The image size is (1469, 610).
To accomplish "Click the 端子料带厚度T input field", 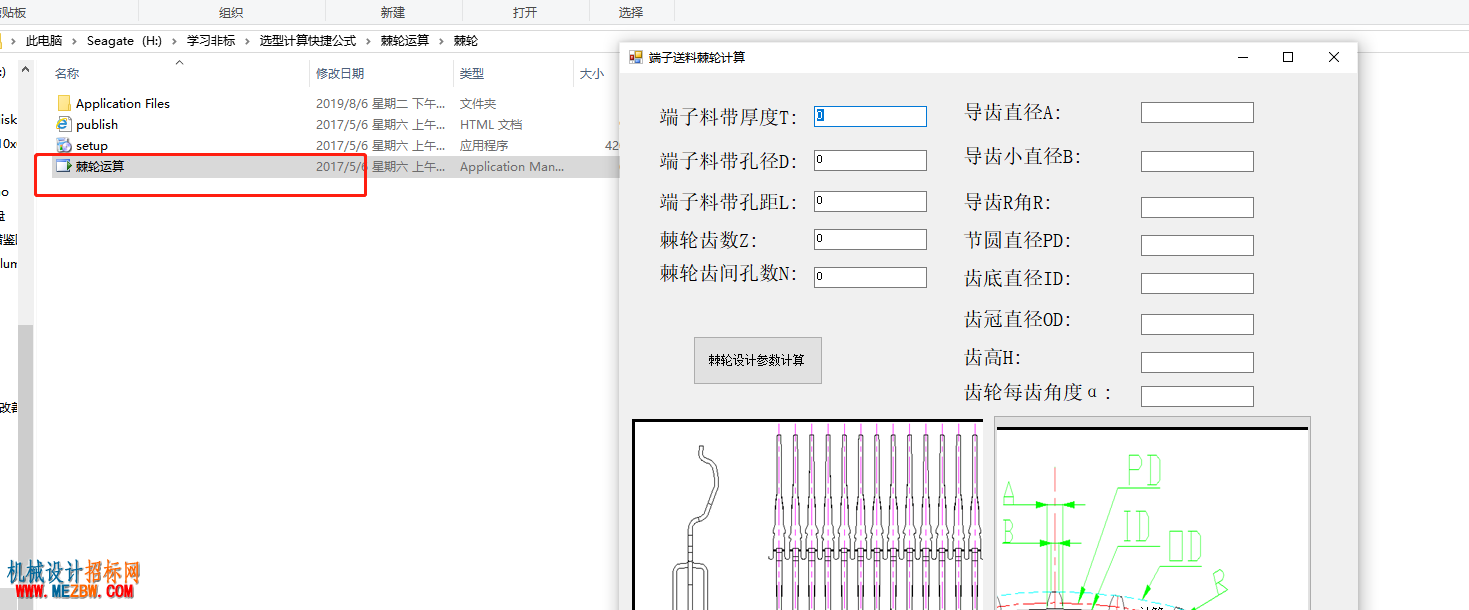I will click(x=870, y=116).
